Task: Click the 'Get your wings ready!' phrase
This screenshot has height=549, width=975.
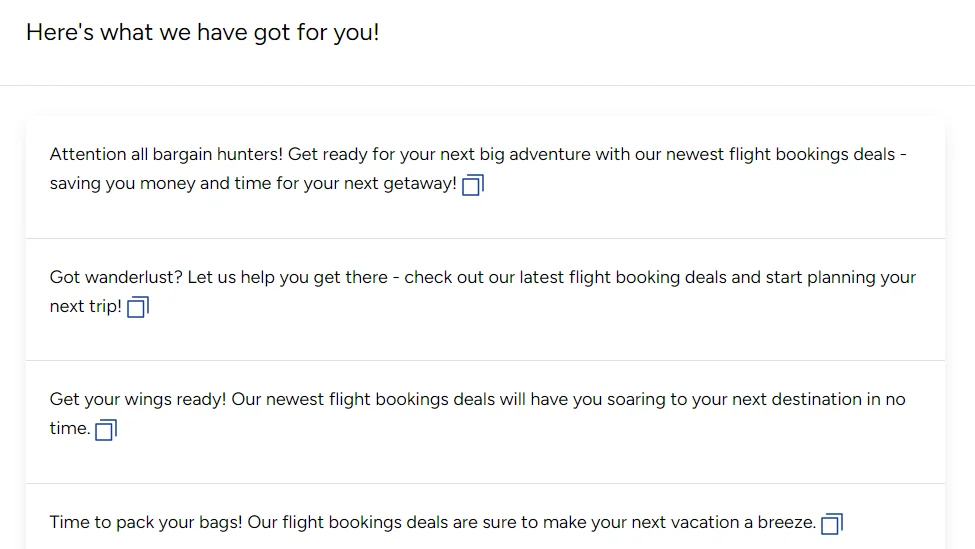Action: click(x=138, y=399)
